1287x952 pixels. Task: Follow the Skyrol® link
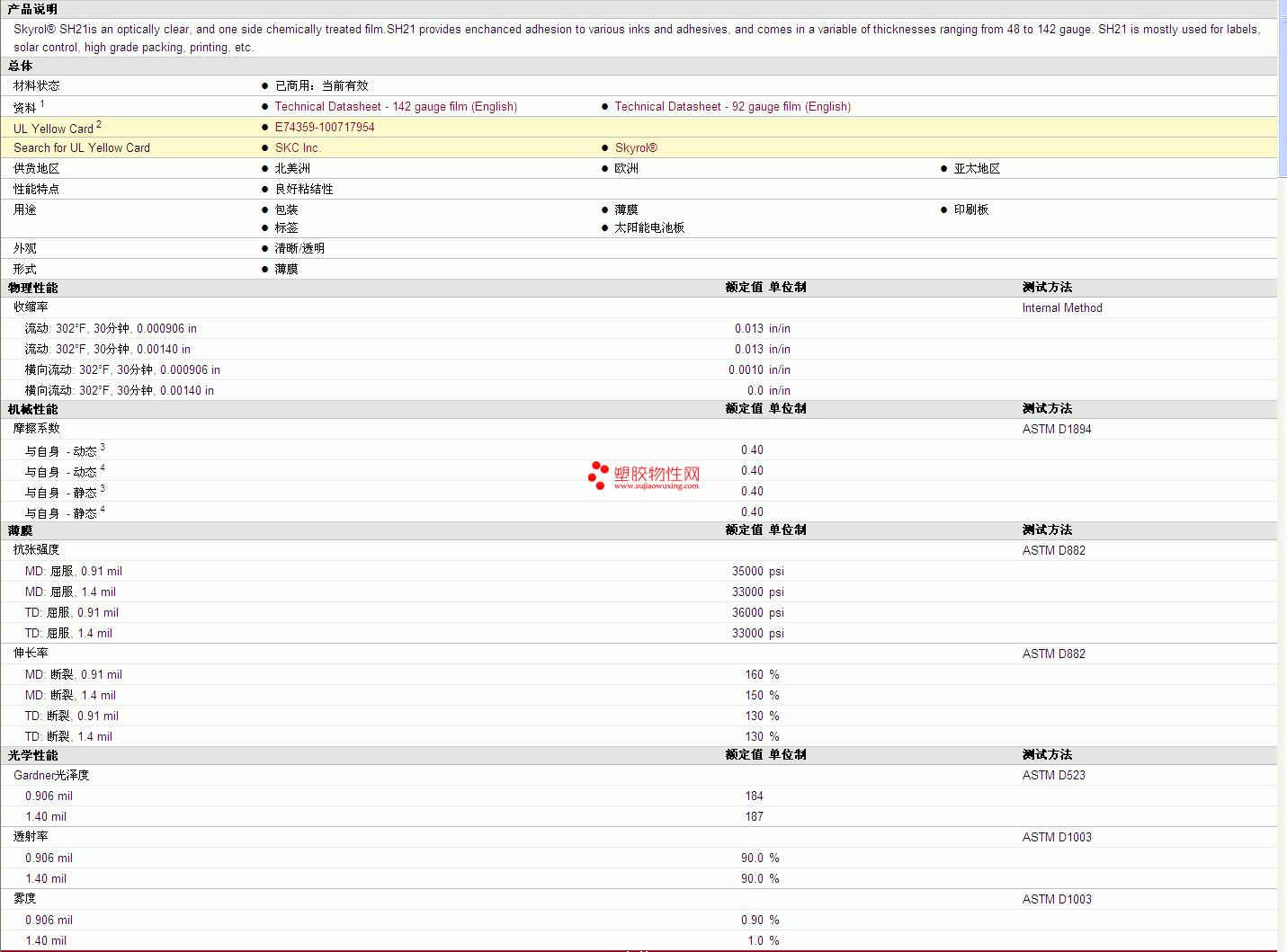click(x=636, y=148)
